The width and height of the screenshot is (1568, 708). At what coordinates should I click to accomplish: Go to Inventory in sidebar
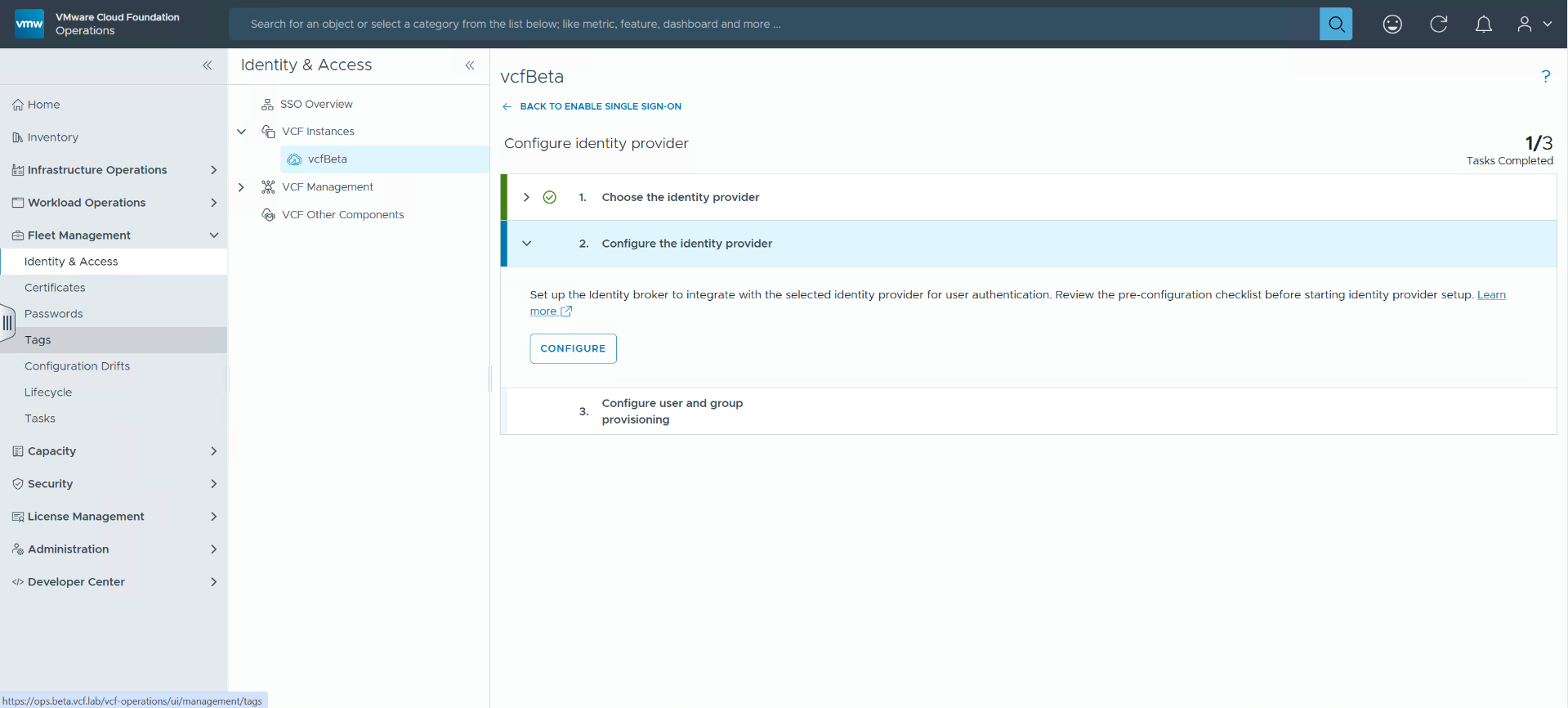click(x=53, y=137)
